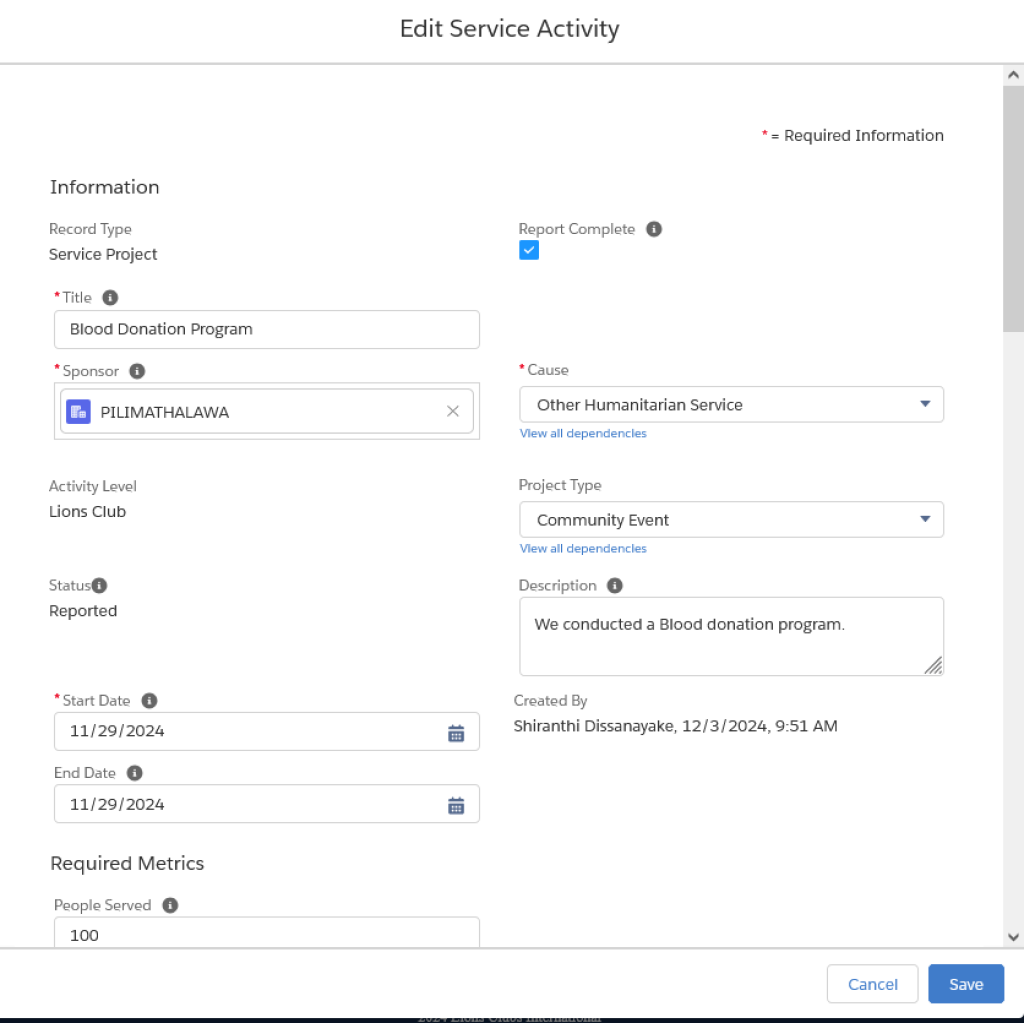Viewport: 1024px width, 1023px height.
Task: Open the Cause dropdown
Action: [731, 404]
